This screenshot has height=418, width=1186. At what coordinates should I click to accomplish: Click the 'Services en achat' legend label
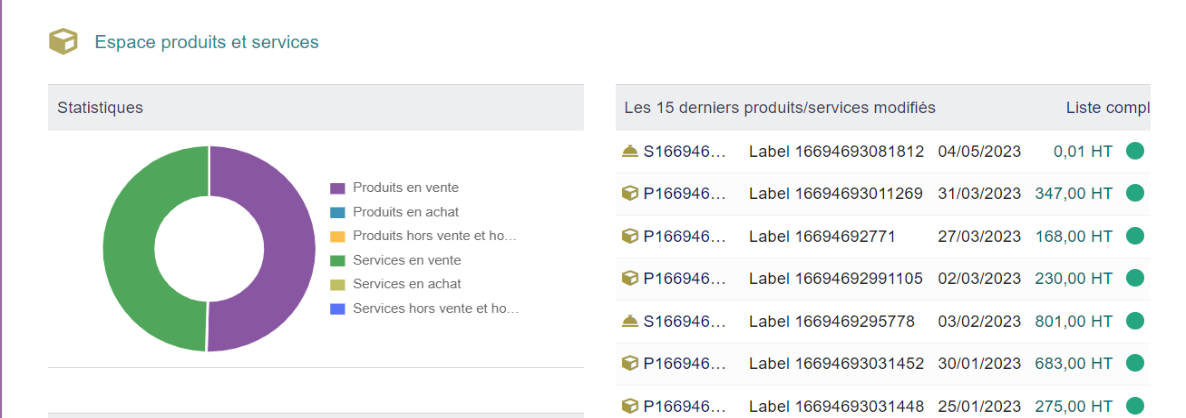pyautogui.click(x=407, y=284)
